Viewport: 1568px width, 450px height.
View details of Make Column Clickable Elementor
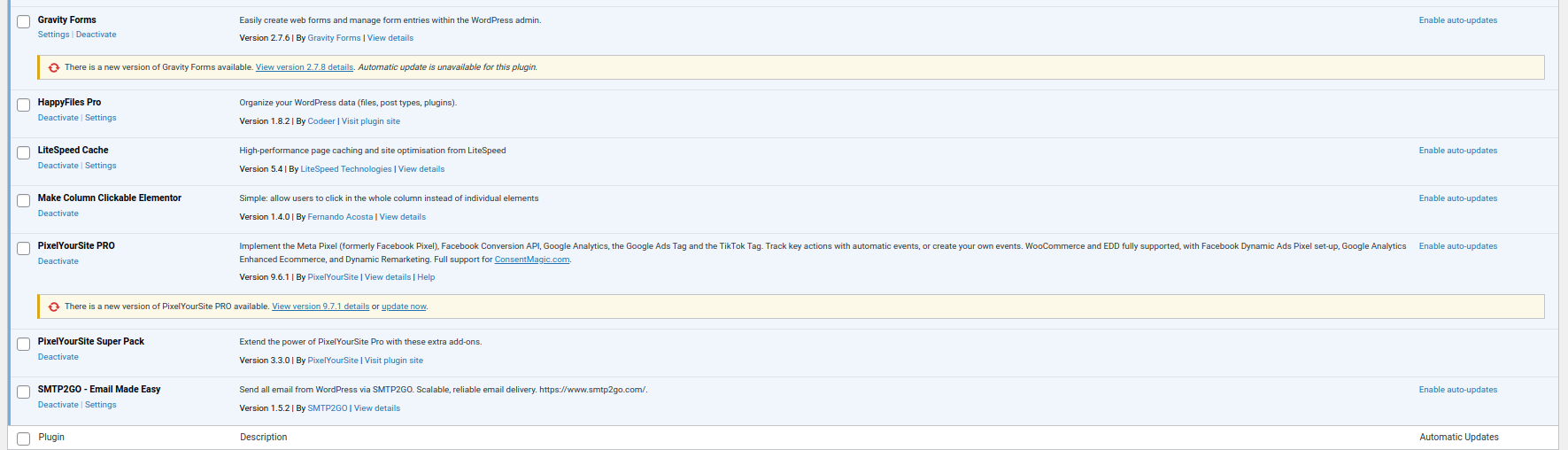tap(402, 217)
